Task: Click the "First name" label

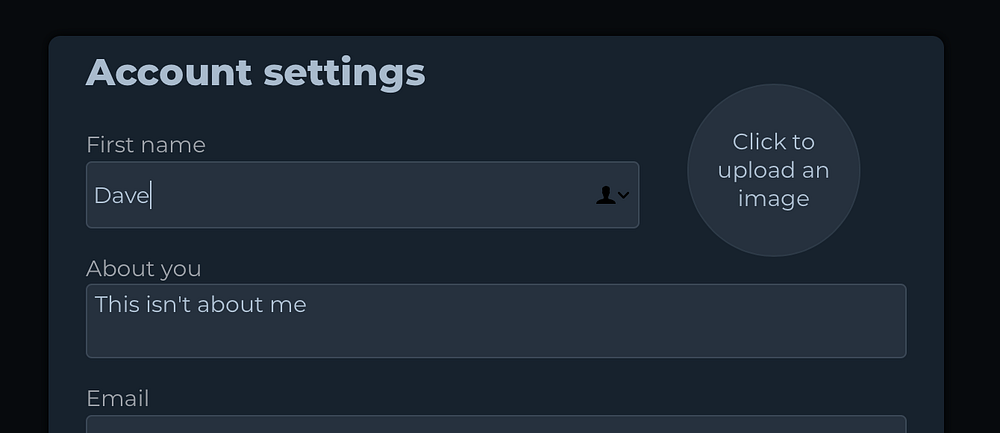Action: coord(146,145)
